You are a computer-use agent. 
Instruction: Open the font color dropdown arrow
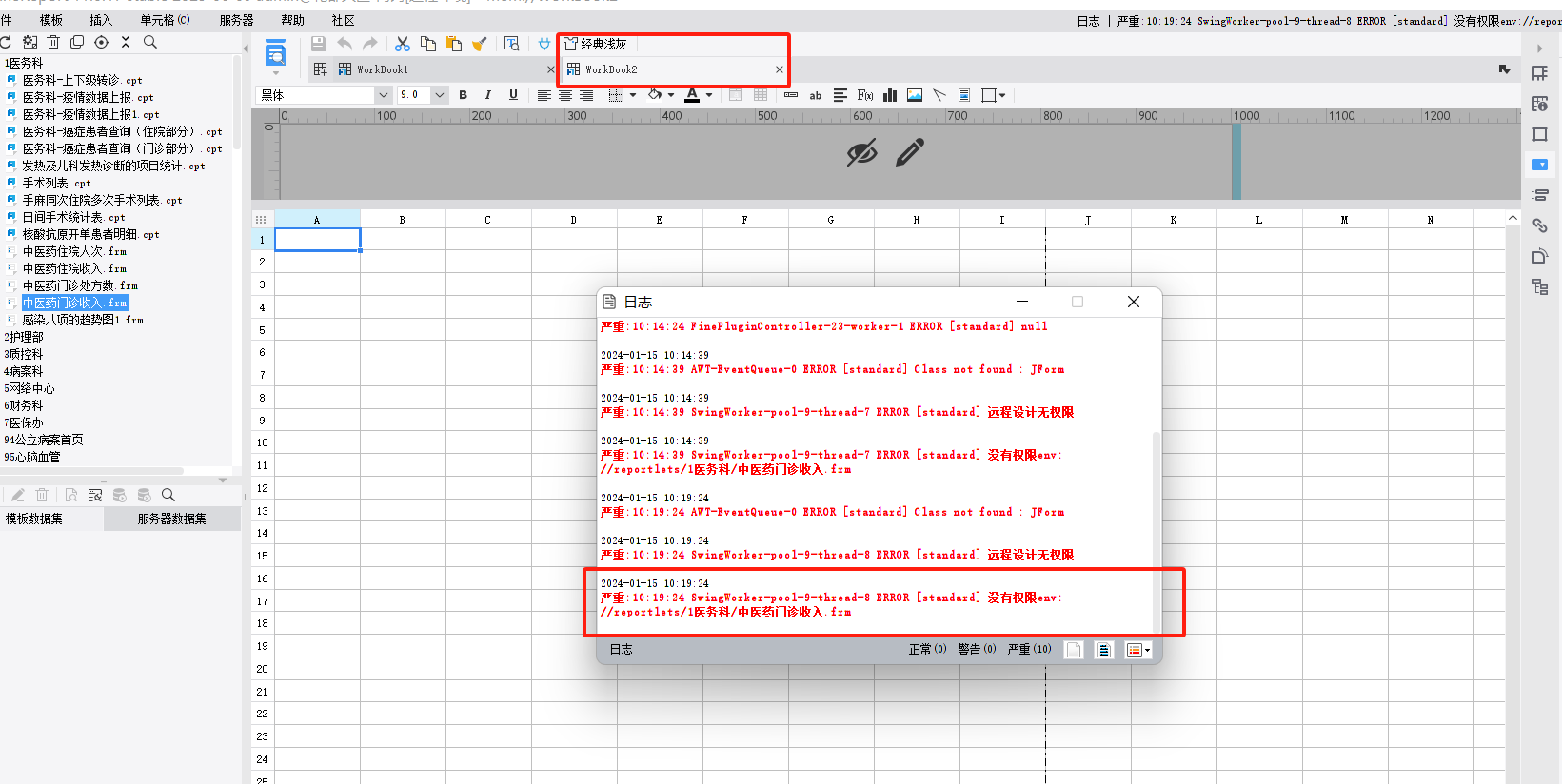coord(709,95)
